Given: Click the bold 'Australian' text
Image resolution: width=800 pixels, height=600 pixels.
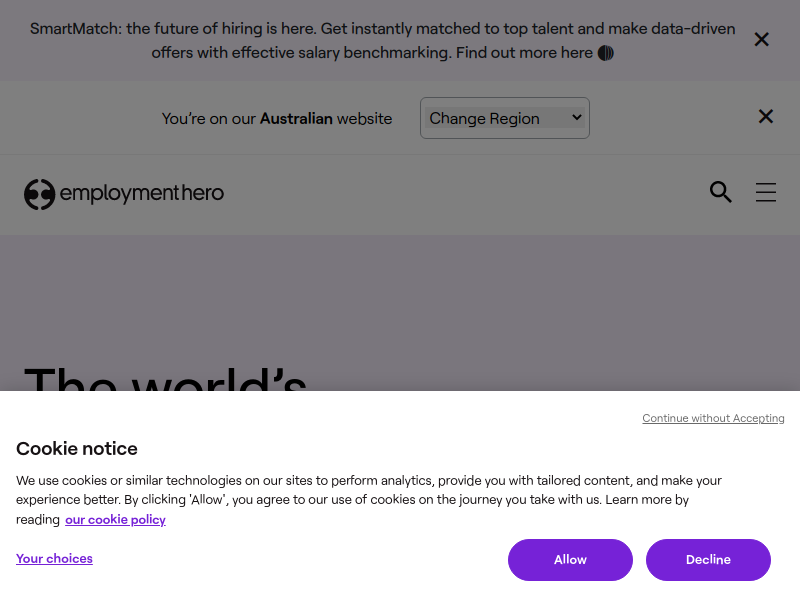Looking at the screenshot, I should pyautogui.click(x=296, y=119).
